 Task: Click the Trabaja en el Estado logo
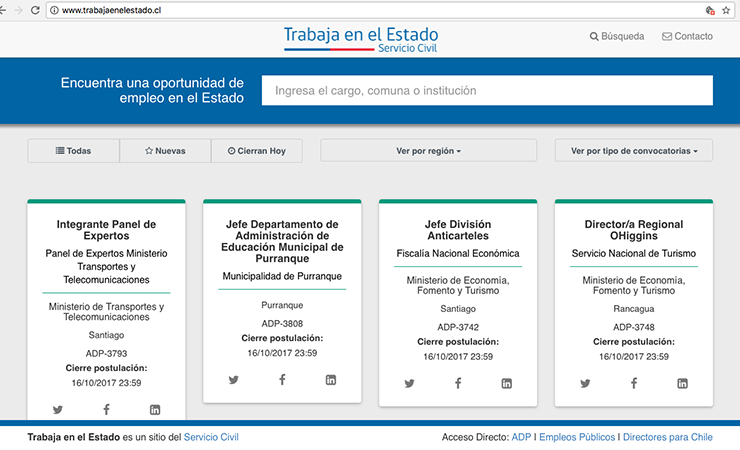[x=361, y=39]
